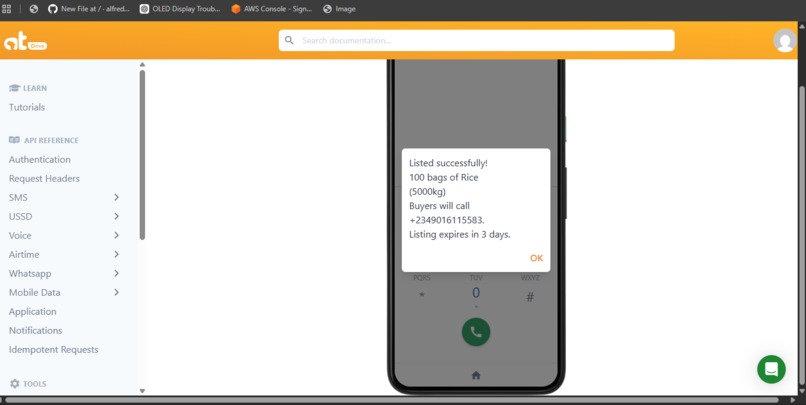Click the sidebar scroll down arrow

142,391
